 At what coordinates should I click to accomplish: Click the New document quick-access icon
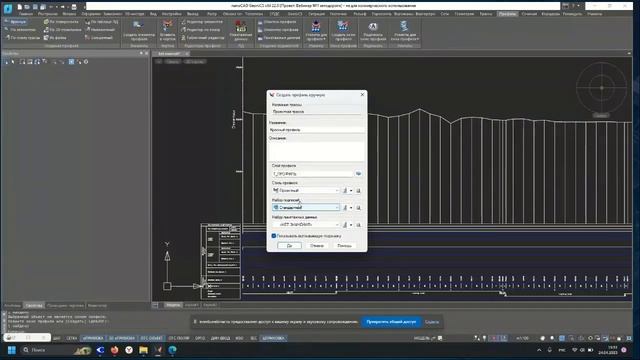19,7
